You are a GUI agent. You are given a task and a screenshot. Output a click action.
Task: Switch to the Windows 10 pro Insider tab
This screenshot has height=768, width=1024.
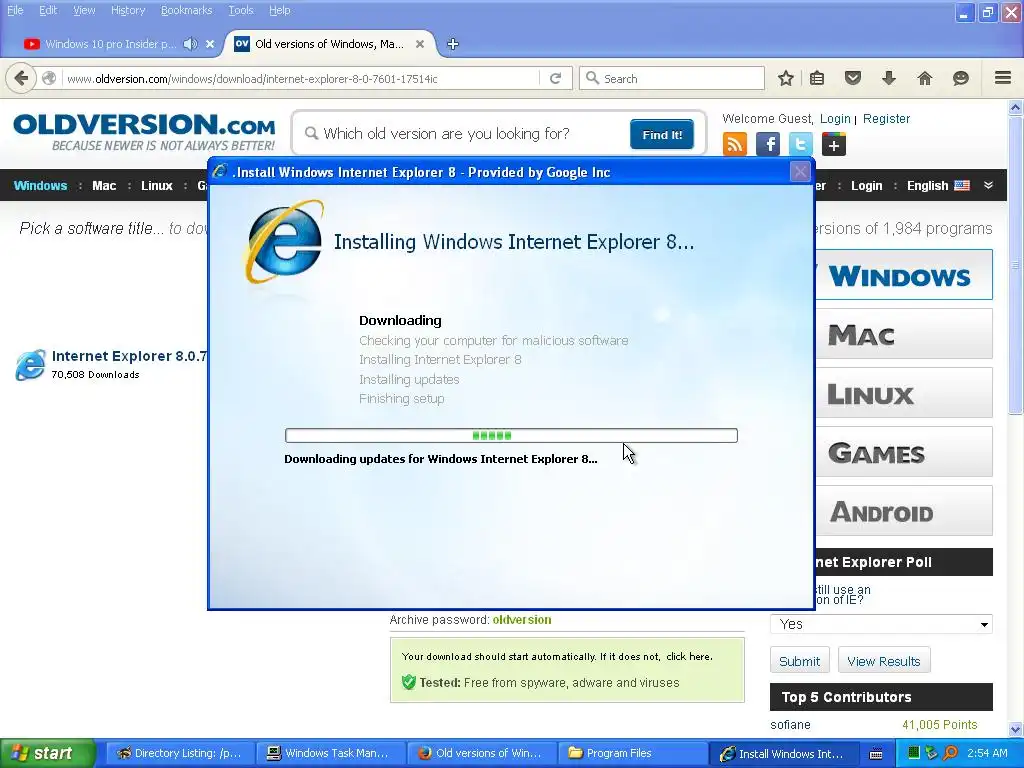pyautogui.click(x=110, y=44)
